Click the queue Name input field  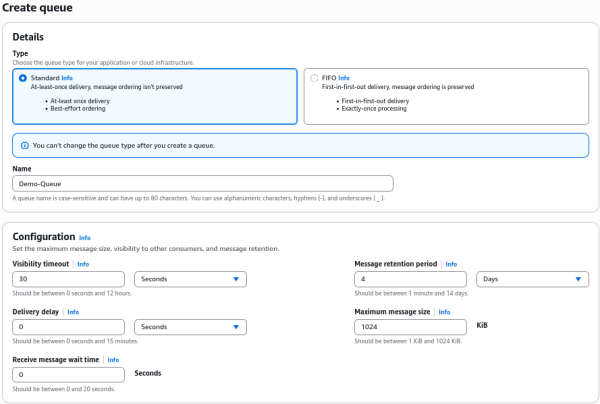203,184
